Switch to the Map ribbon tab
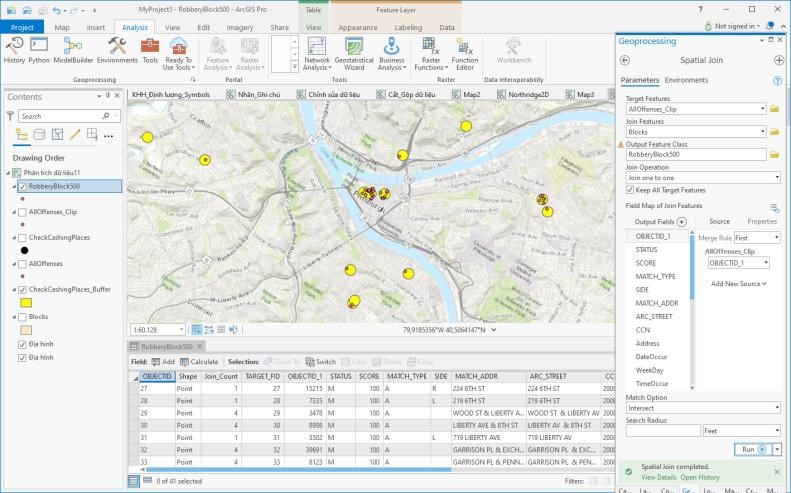Screen dimensions: 791x493 coord(62,27)
